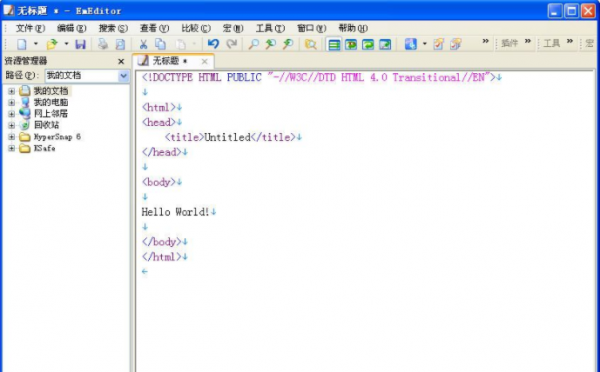Click the blue configuration icon
Image resolution: width=600 pixels, height=372 pixels.
click(x=411, y=44)
